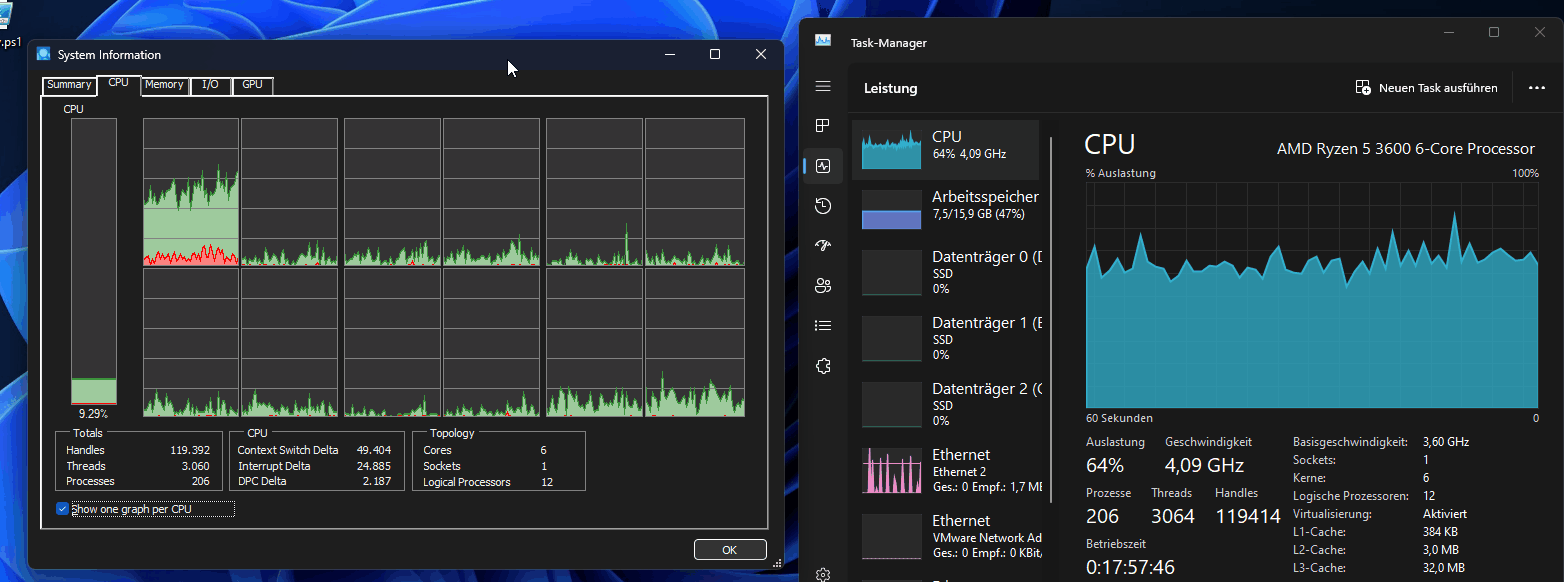This screenshot has width=1564, height=582.
Task: Click the Cores value 6 in Topology
Action: click(543, 450)
